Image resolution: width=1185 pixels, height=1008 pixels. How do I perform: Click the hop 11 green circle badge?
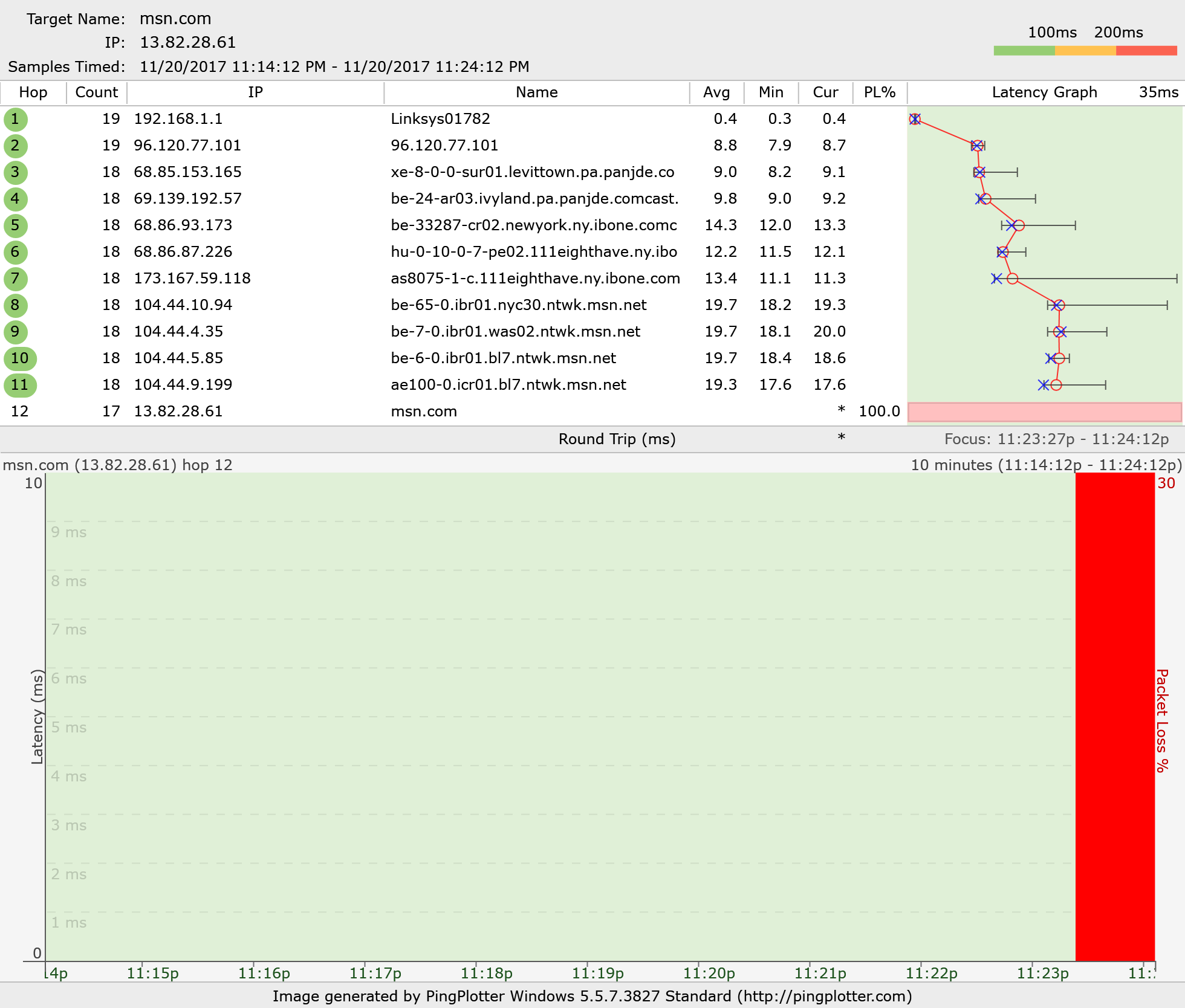tap(20, 385)
